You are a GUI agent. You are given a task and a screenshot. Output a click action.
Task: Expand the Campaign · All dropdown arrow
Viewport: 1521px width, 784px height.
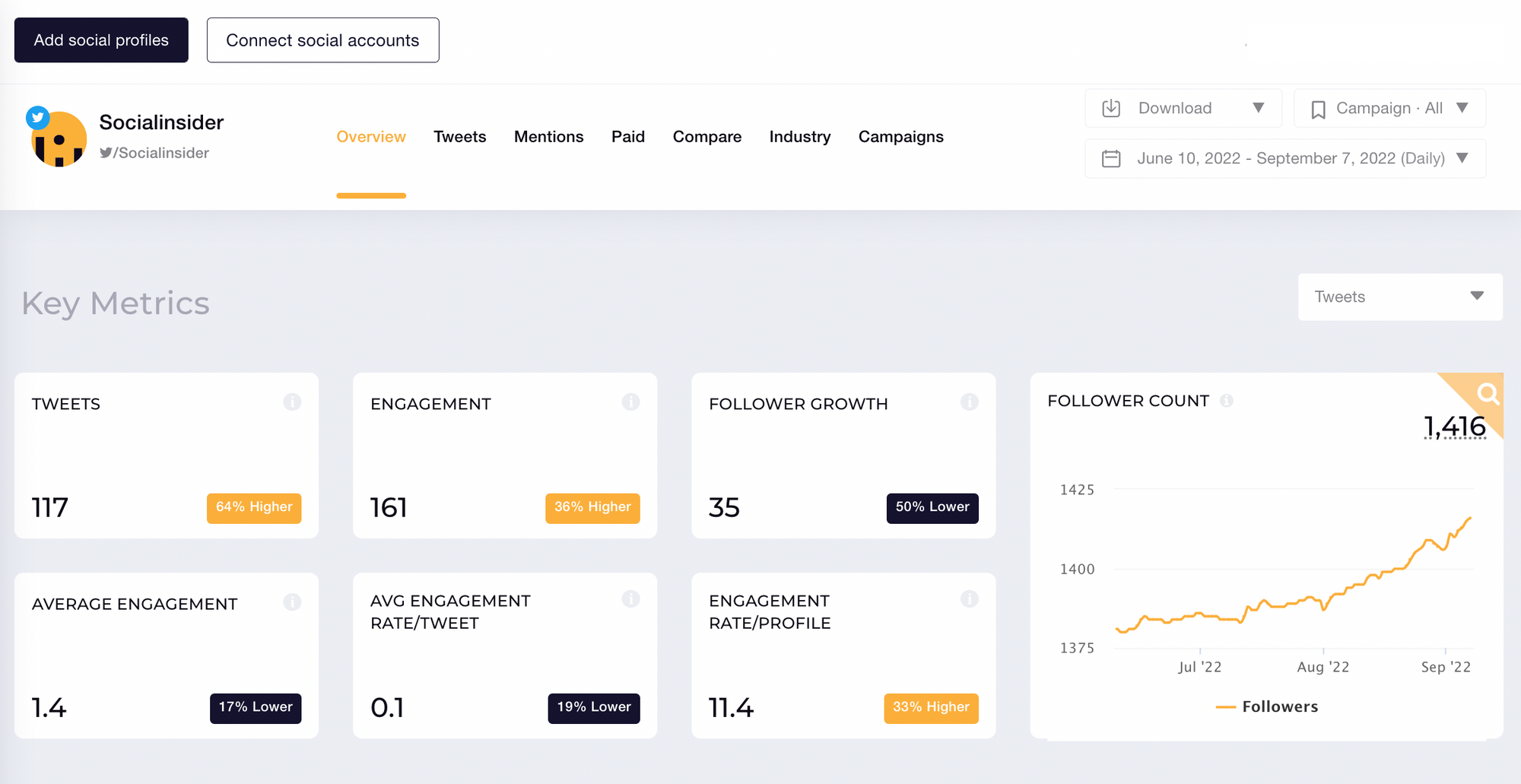(x=1462, y=108)
